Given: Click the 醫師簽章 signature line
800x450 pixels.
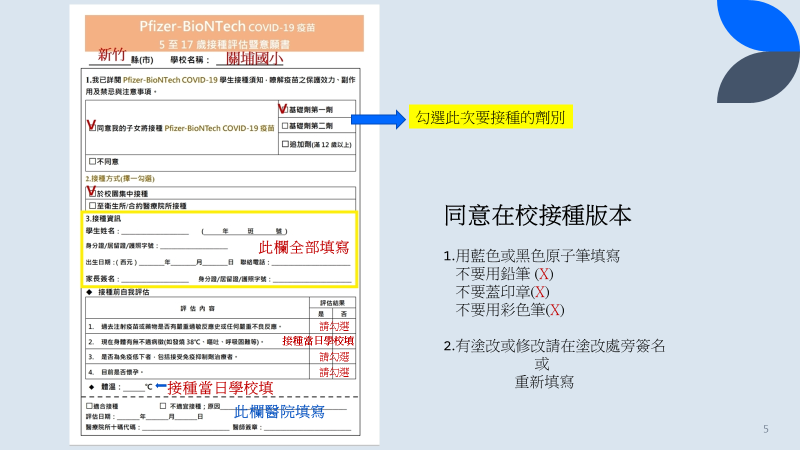Looking at the screenshot, I should pos(308,428).
